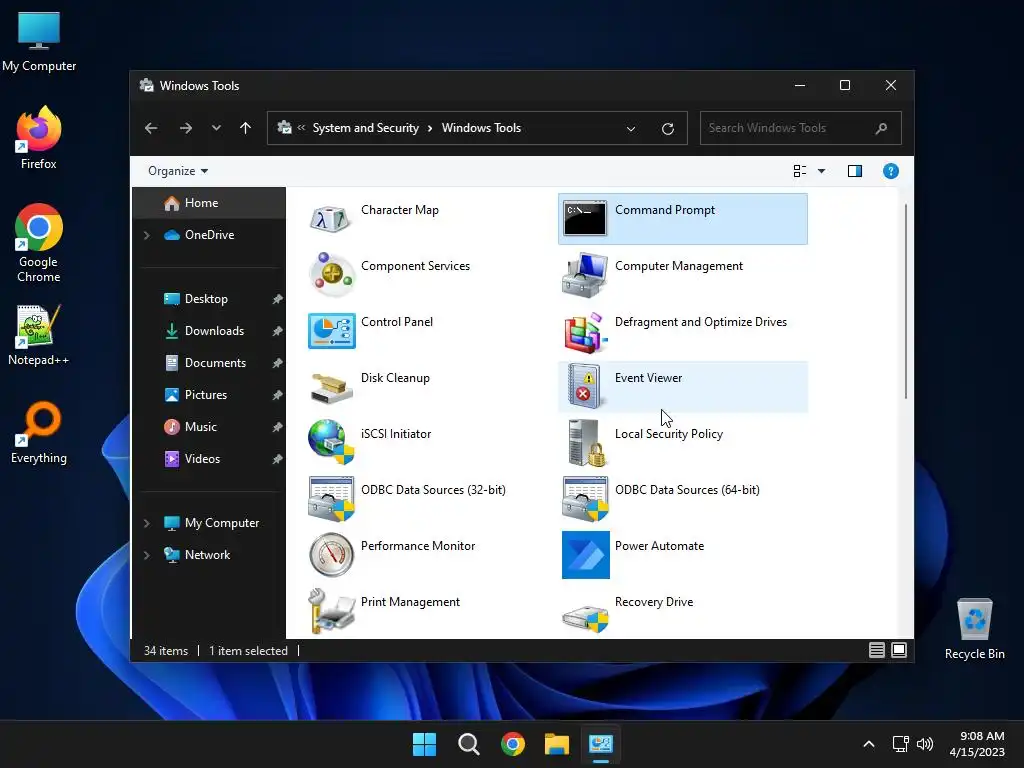Viewport: 1024px width, 768px height.
Task: Open the Windows Start menu
Action: [x=424, y=744]
